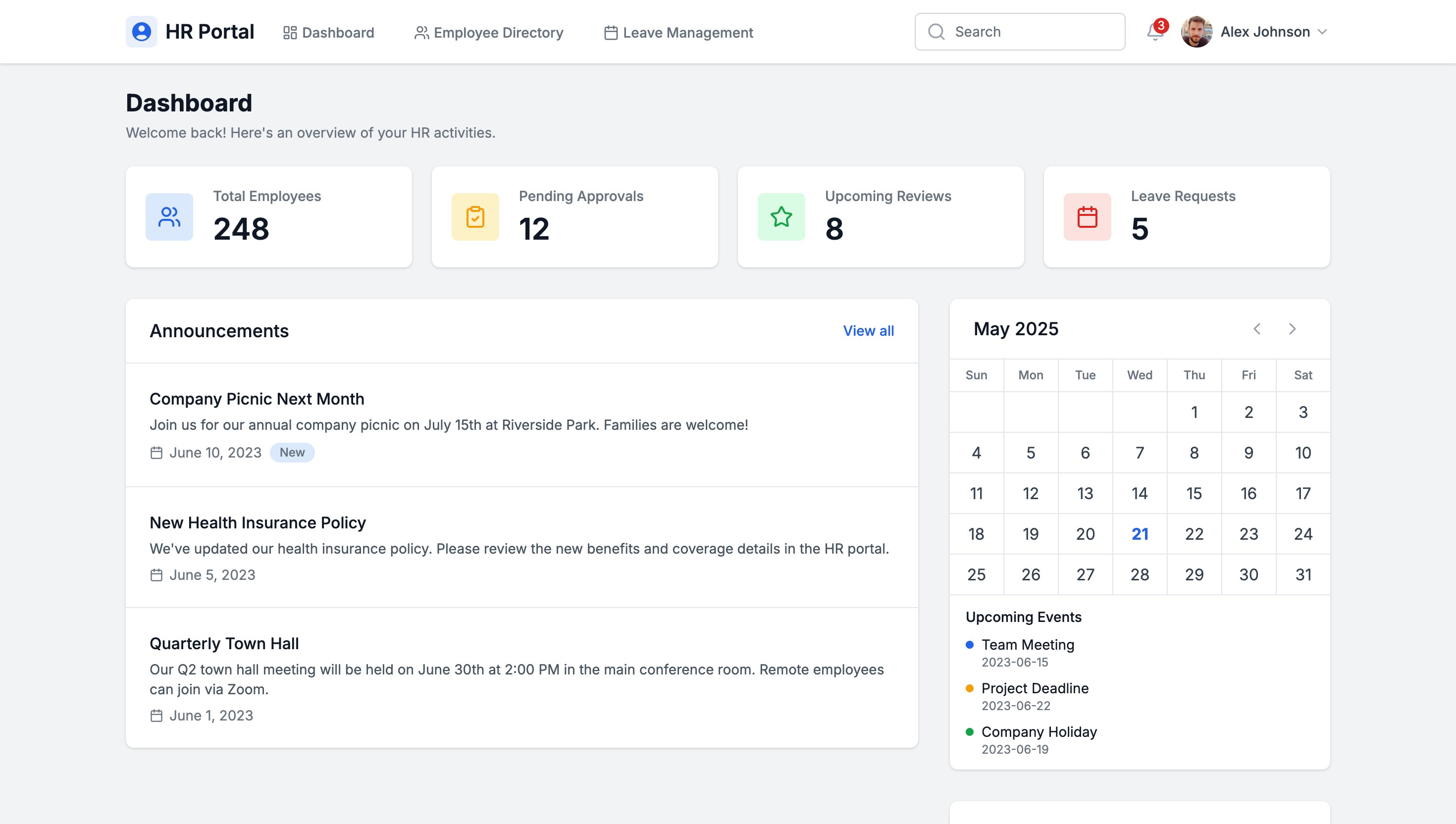The height and width of the screenshot is (824, 1456).
Task: Click the Total Employees people icon
Action: (169, 217)
